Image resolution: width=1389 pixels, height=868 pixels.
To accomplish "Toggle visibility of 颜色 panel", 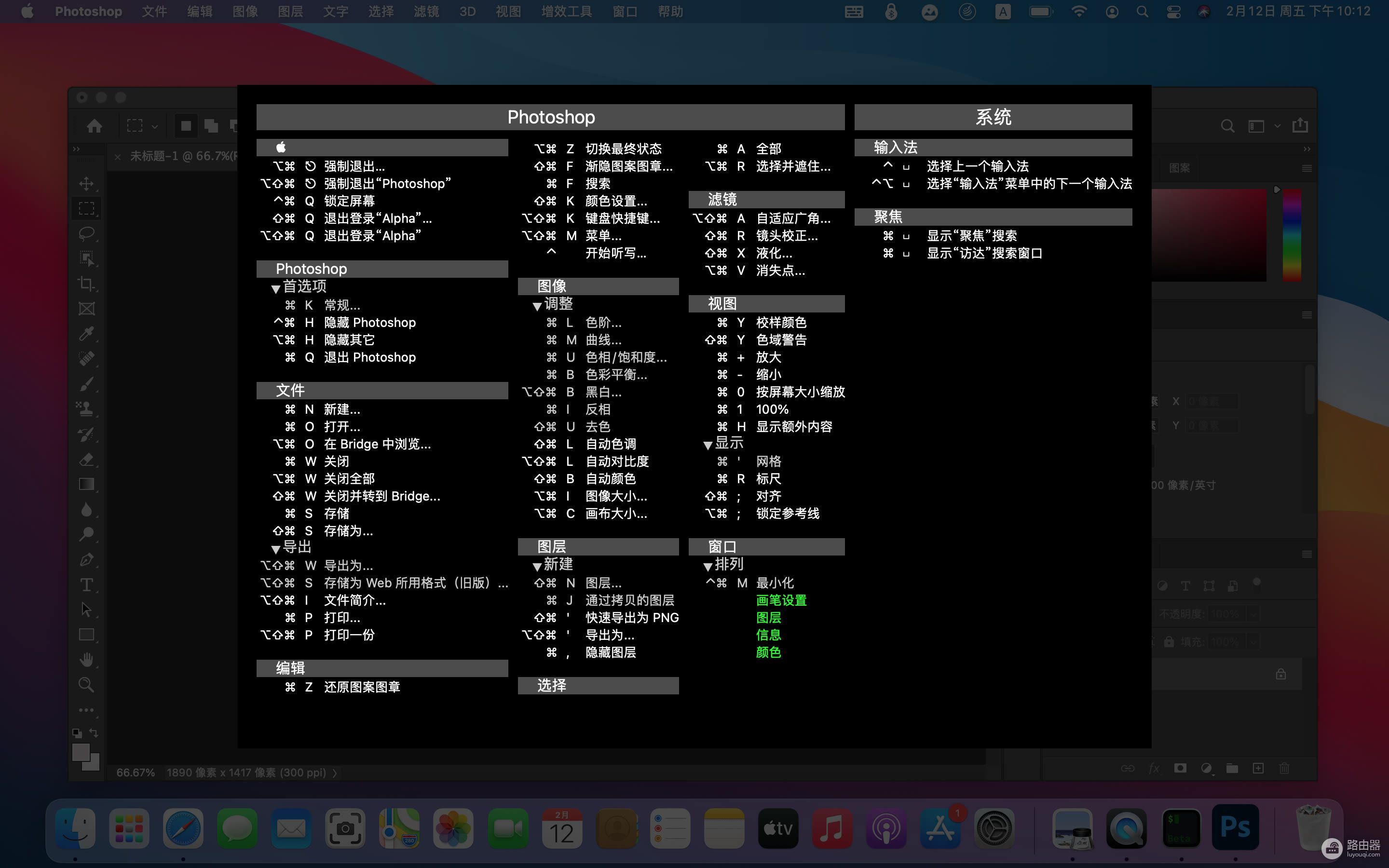I will (768, 652).
